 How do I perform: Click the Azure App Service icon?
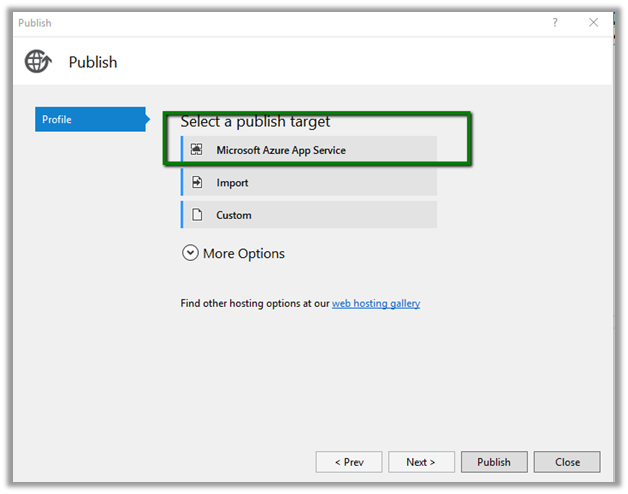point(197,150)
